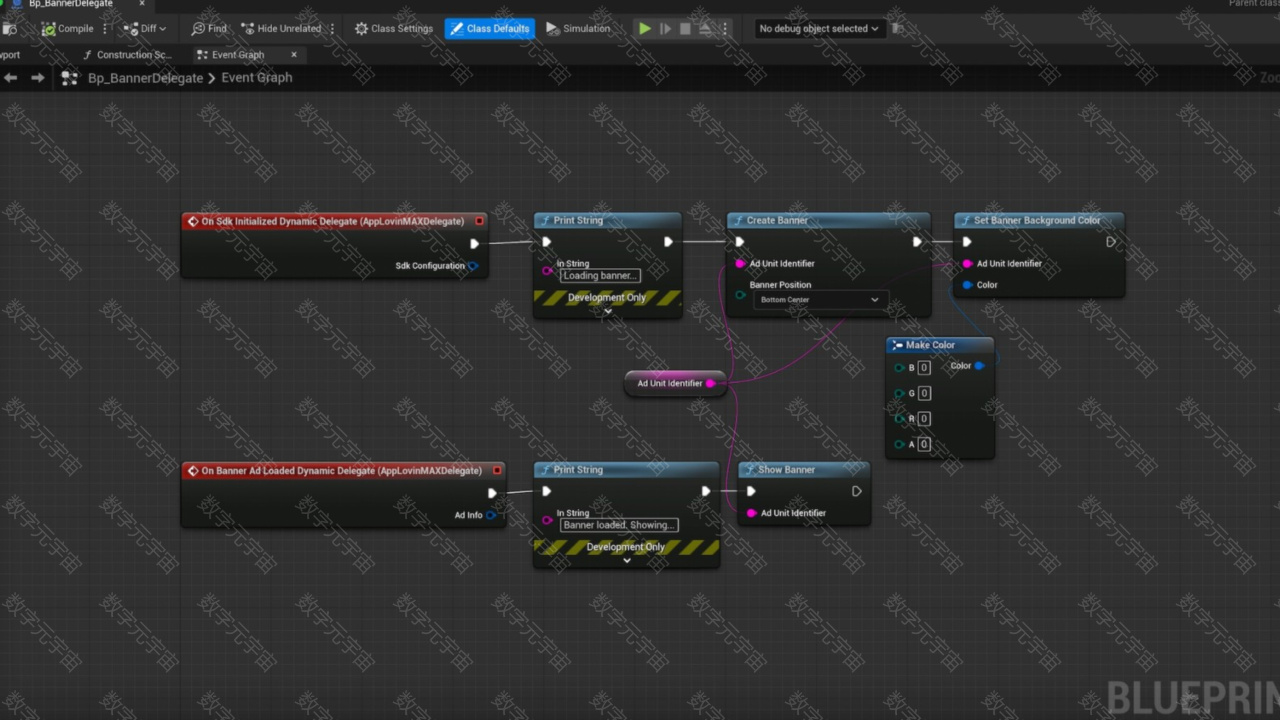Open the Banner Position dropdown
Screen dimensions: 1280x720
[x=819, y=300]
